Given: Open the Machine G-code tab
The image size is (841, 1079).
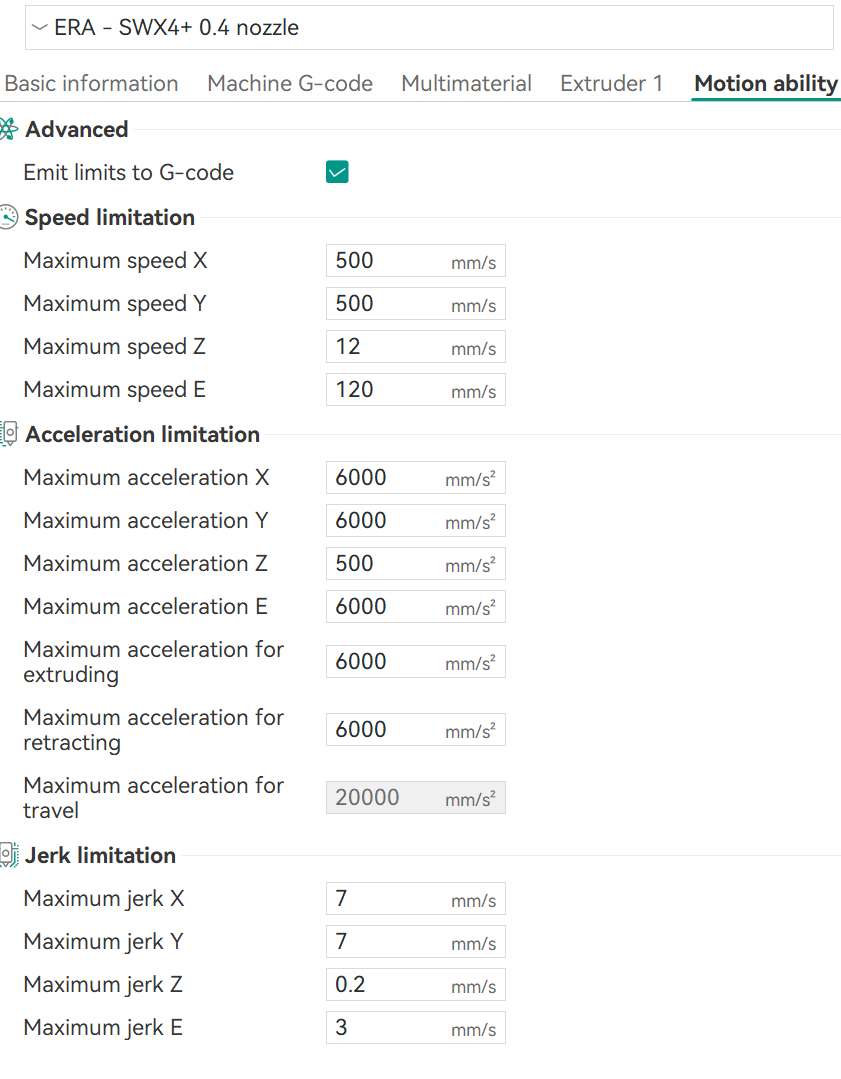Looking at the screenshot, I should pos(290,84).
